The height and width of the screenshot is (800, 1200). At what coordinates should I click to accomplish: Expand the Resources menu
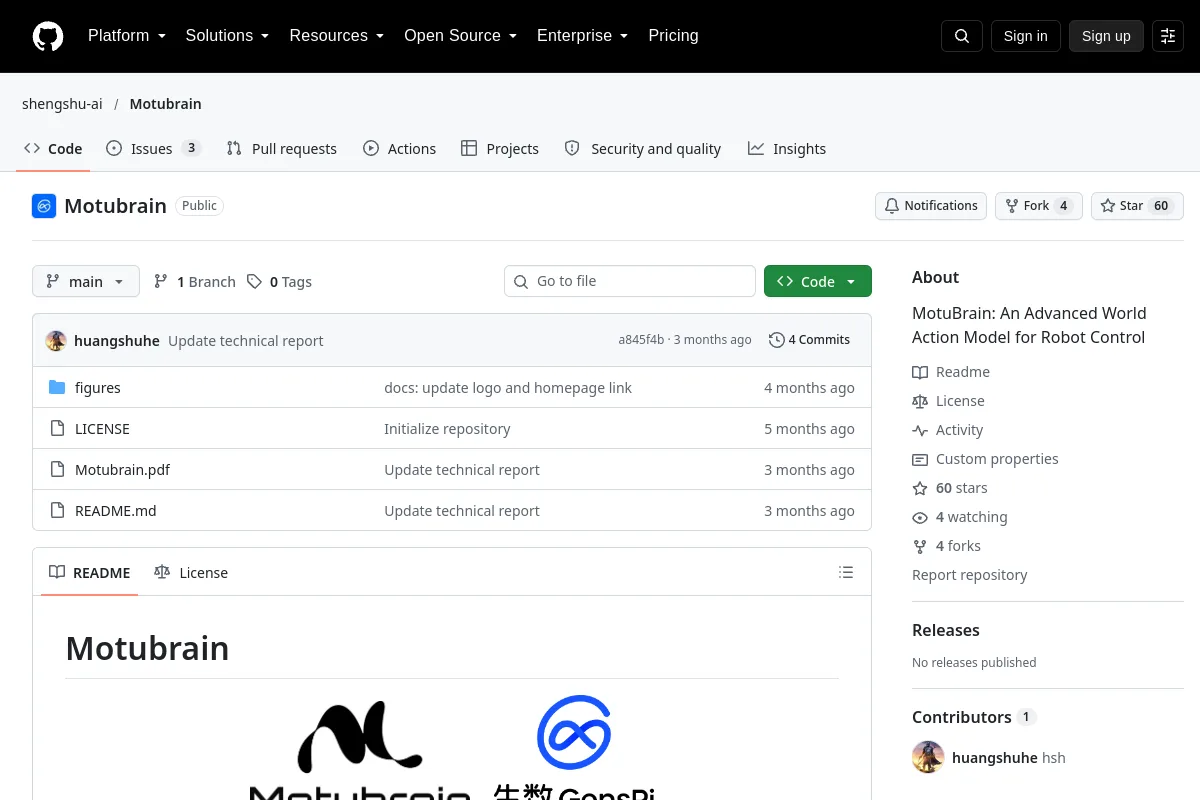(337, 36)
